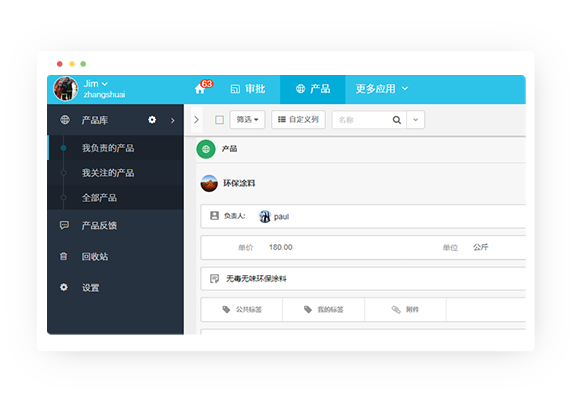Open 设置 settings in sidebar
This screenshot has height=400, width=570.
click(91, 288)
